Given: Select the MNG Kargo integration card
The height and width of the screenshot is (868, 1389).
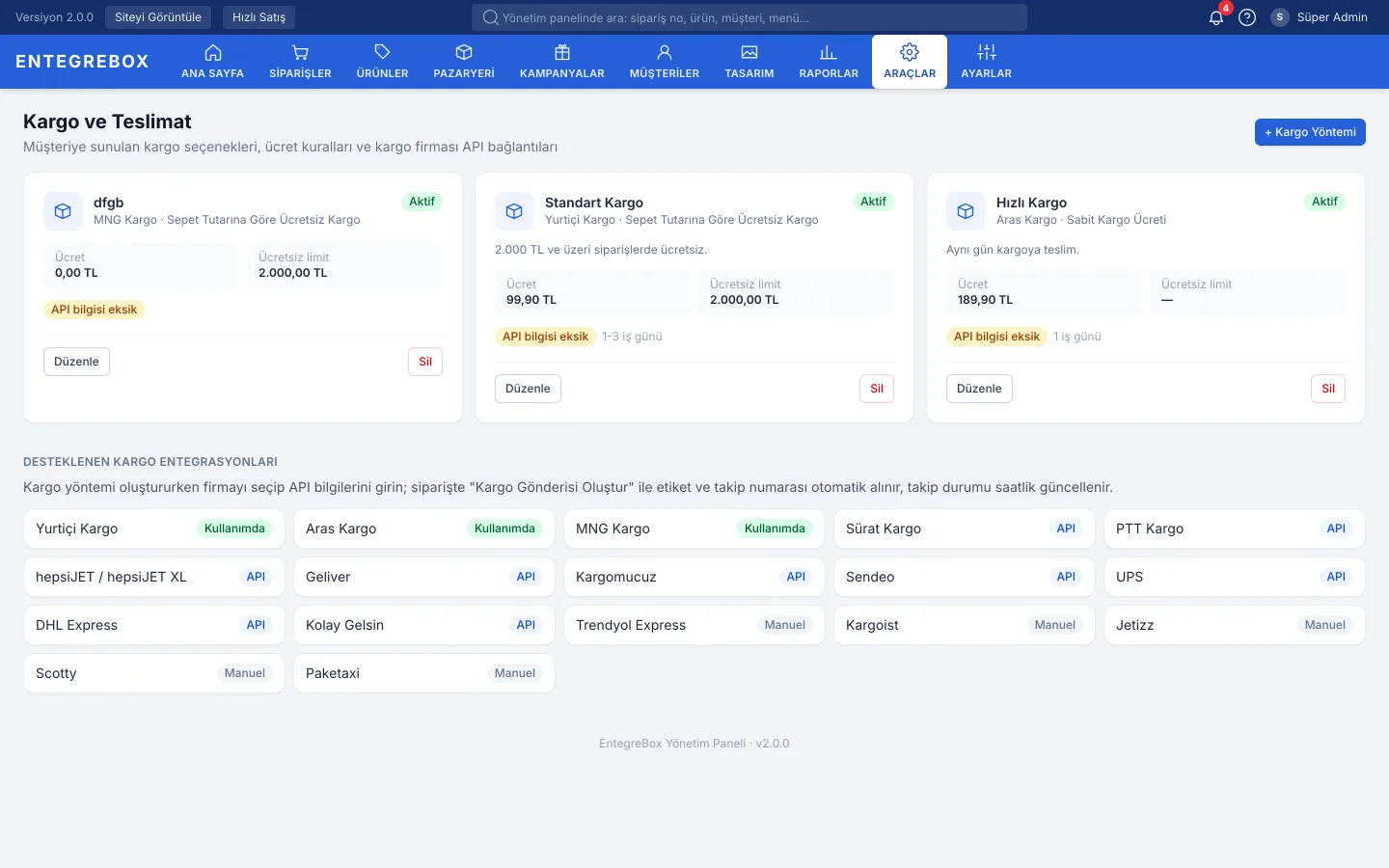Looking at the screenshot, I should click(x=694, y=529).
